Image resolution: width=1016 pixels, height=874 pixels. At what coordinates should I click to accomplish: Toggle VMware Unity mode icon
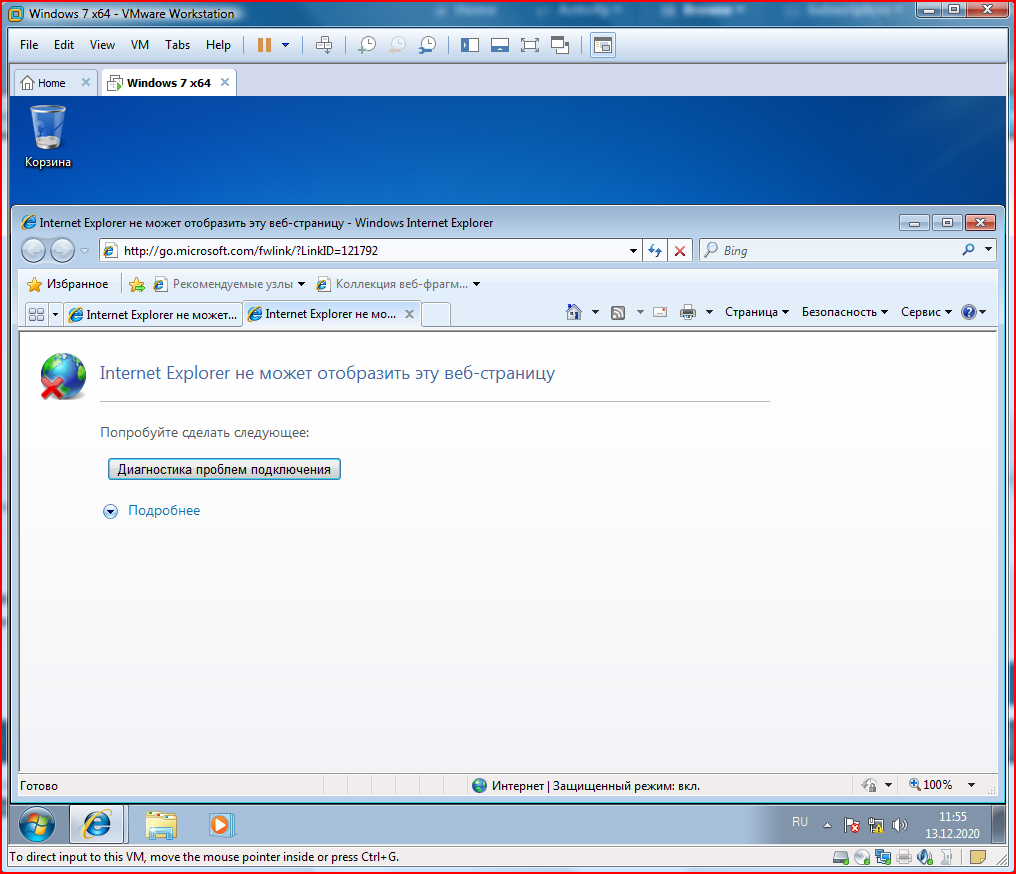(560, 45)
